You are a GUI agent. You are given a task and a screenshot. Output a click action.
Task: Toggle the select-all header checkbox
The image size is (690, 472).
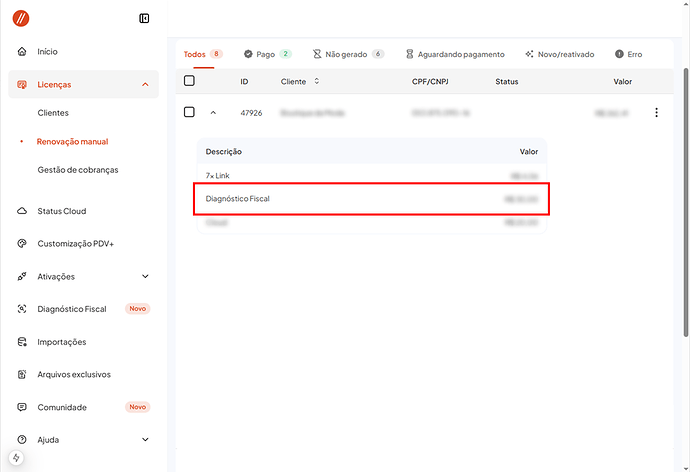click(189, 81)
